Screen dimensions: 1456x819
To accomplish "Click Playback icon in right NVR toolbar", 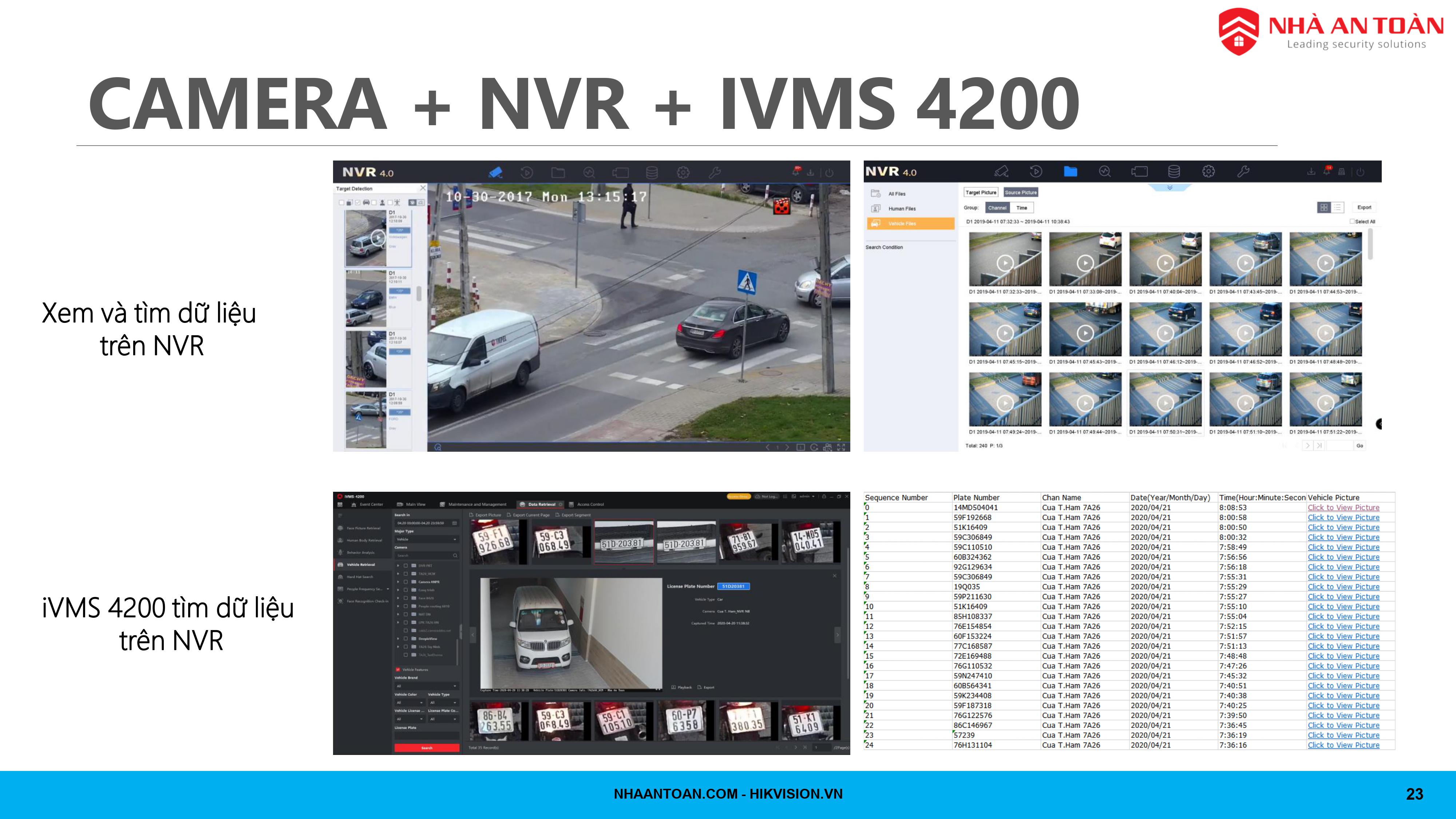I will [x=1036, y=171].
